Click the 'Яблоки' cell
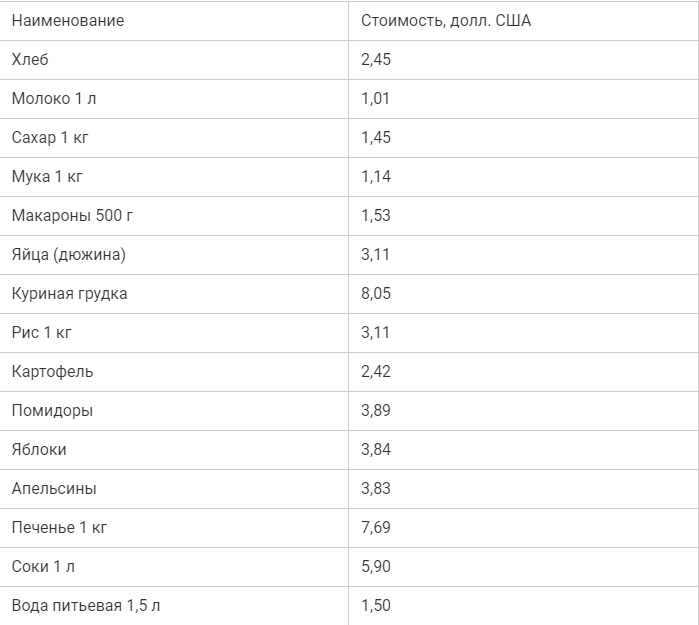This screenshot has width=699, height=625. [x=174, y=450]
